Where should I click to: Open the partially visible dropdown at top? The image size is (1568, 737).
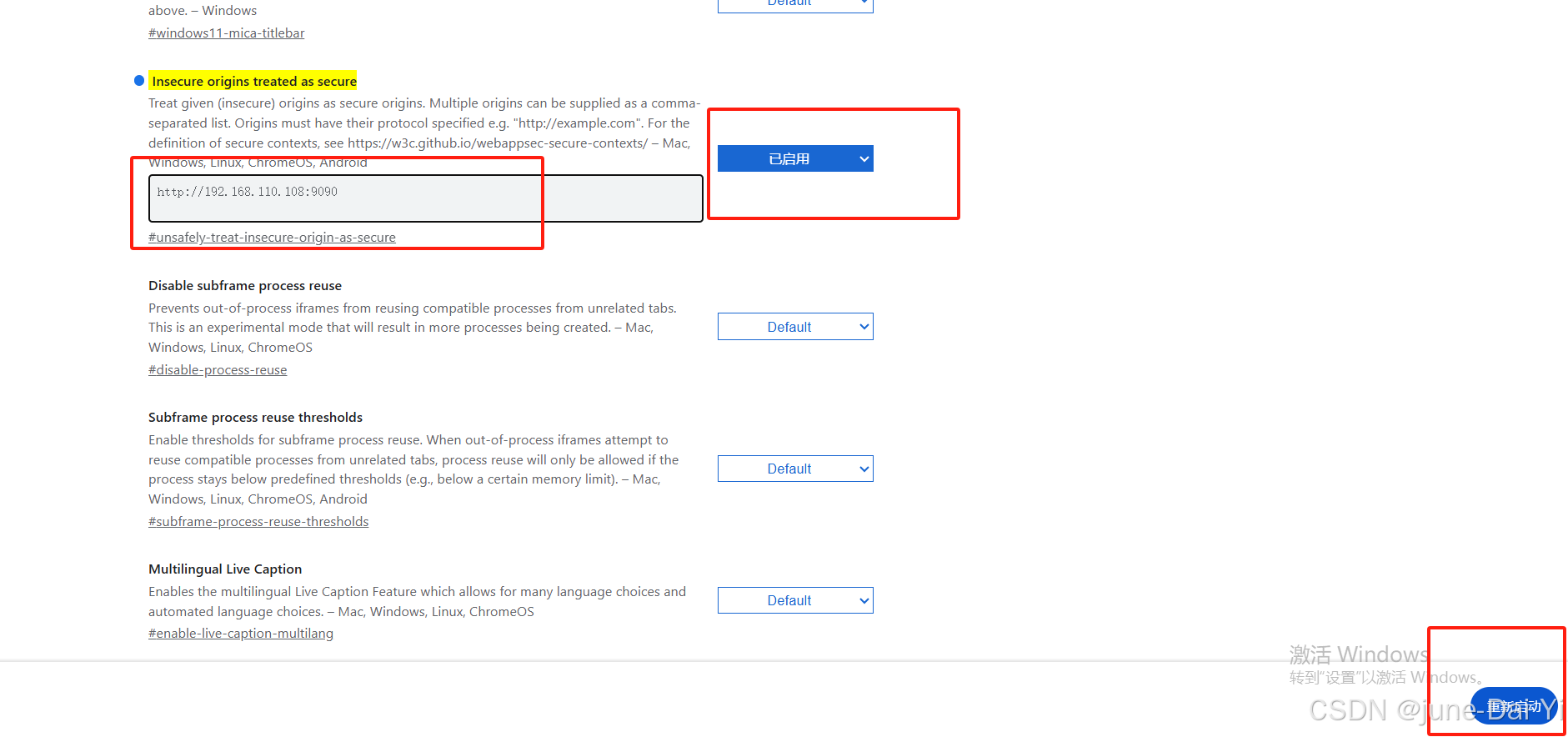click(795, 5)
